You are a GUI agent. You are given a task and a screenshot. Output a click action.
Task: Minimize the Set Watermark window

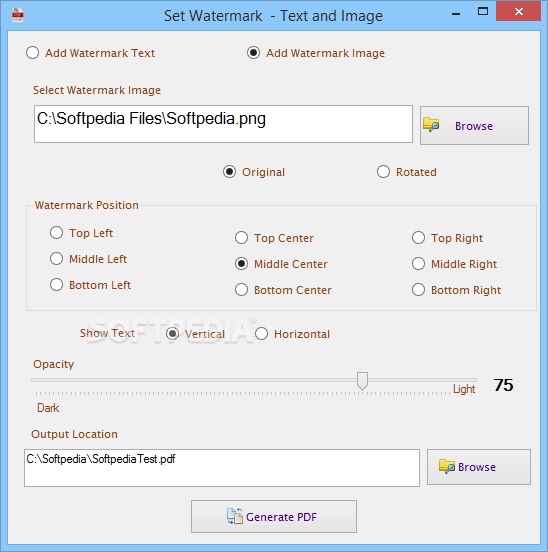click(x=456, y=13)
